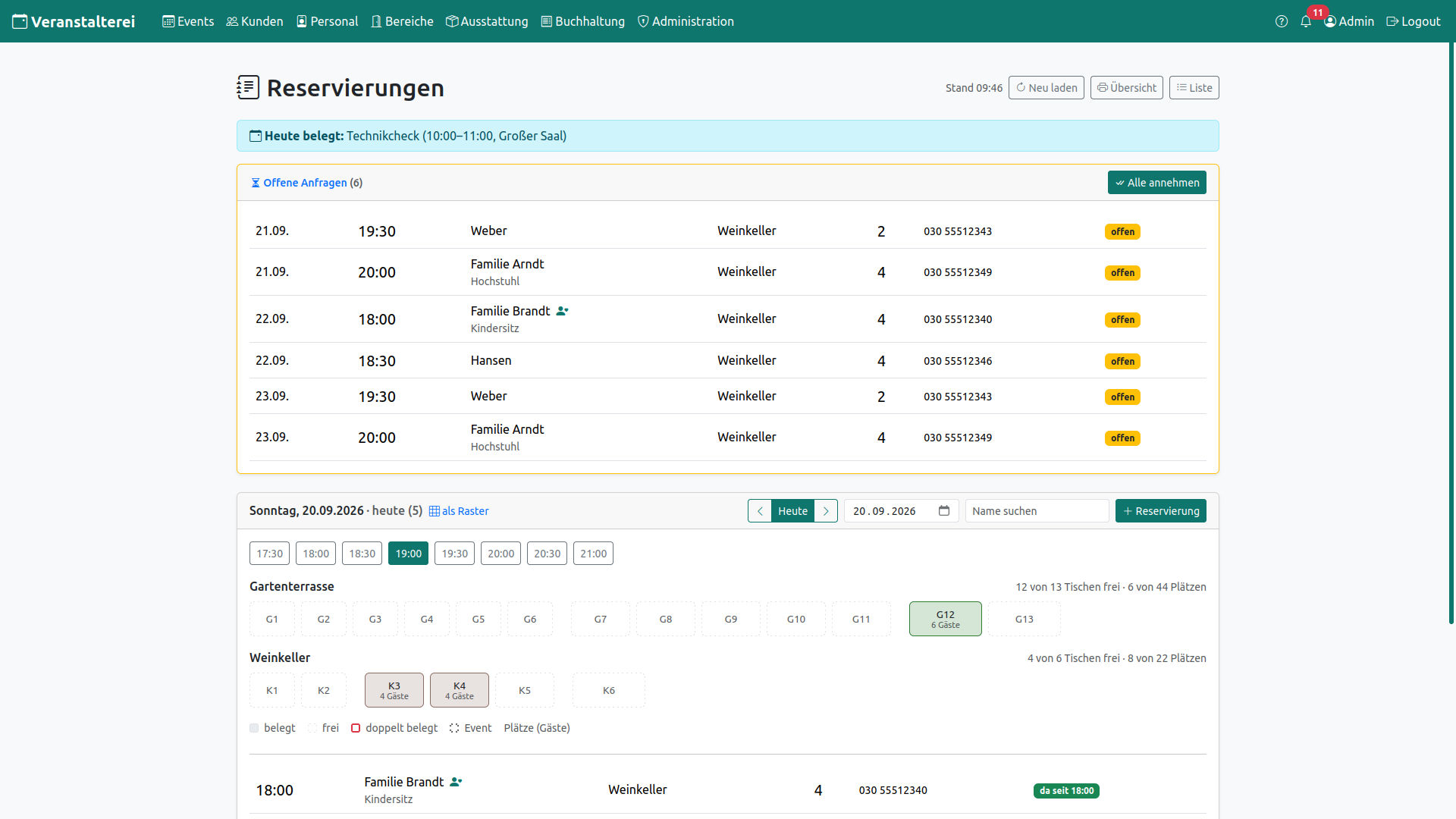Click the offen badge for Hansen 18:30

pyautogui.click(x=1122, y=362)
